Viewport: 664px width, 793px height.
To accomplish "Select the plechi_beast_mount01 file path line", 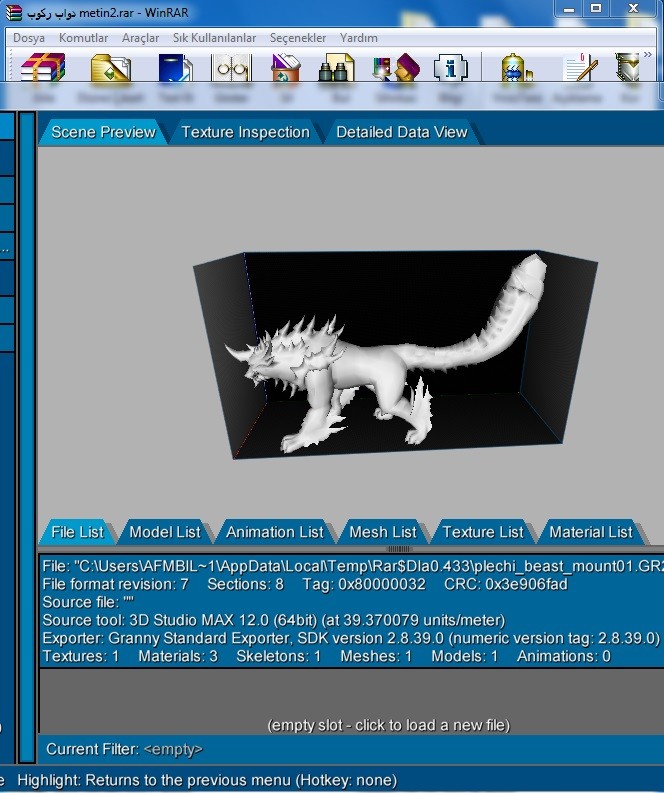I will [353, 566].
